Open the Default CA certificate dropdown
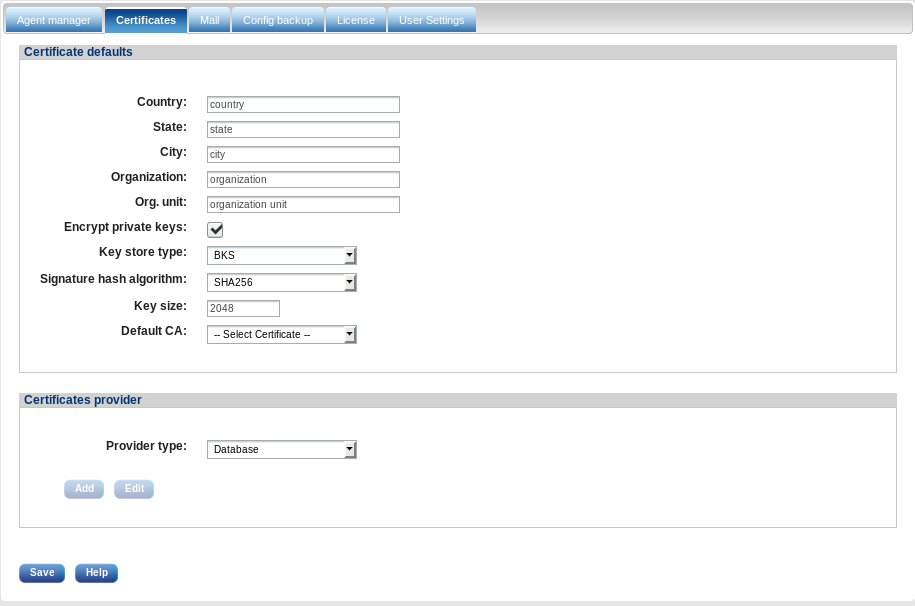915x606 pixels. point(282,334)
